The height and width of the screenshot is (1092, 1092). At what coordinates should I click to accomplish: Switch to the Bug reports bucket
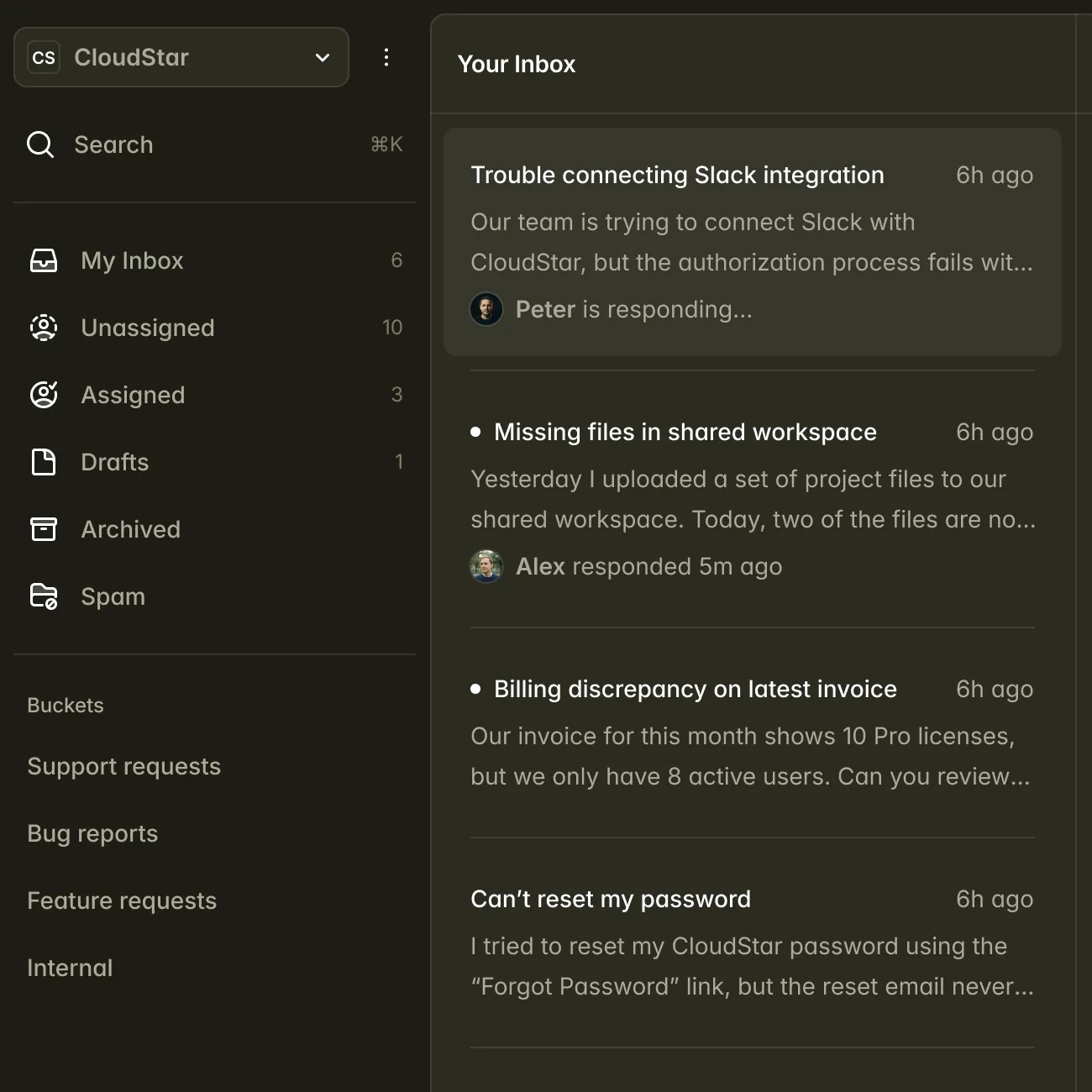(92, 833)
